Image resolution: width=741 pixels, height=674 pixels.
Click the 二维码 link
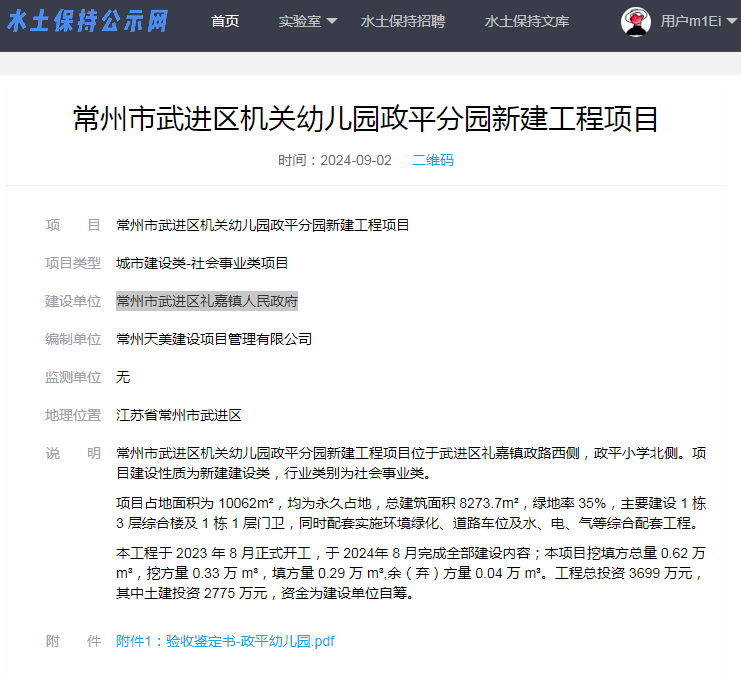point(432,160)
